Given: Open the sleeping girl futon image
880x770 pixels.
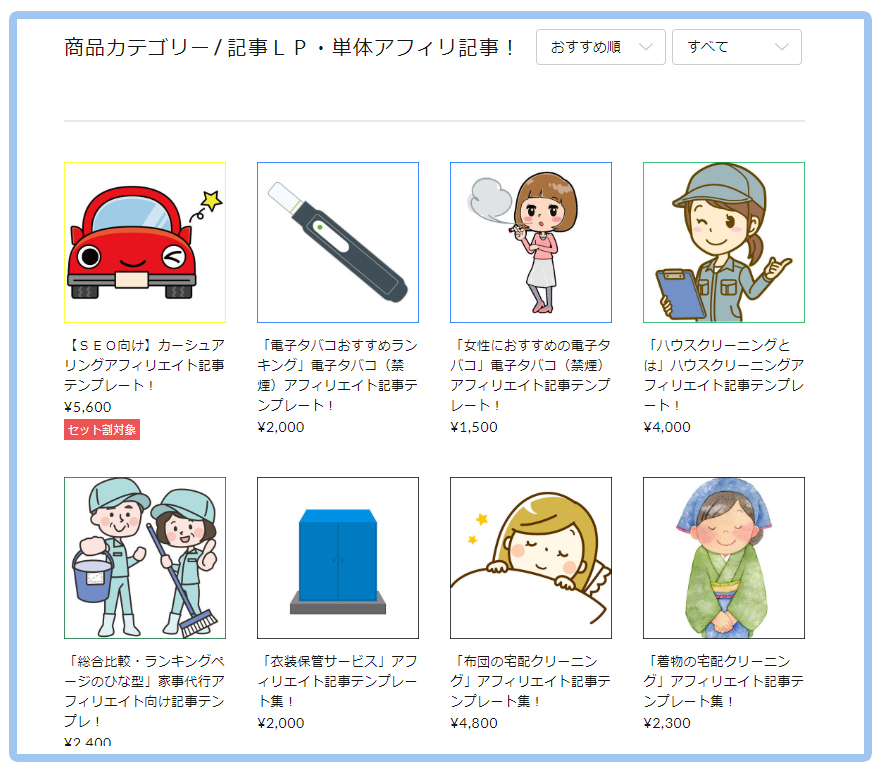Looking at the screenshot, I should (x=531, y=558).
